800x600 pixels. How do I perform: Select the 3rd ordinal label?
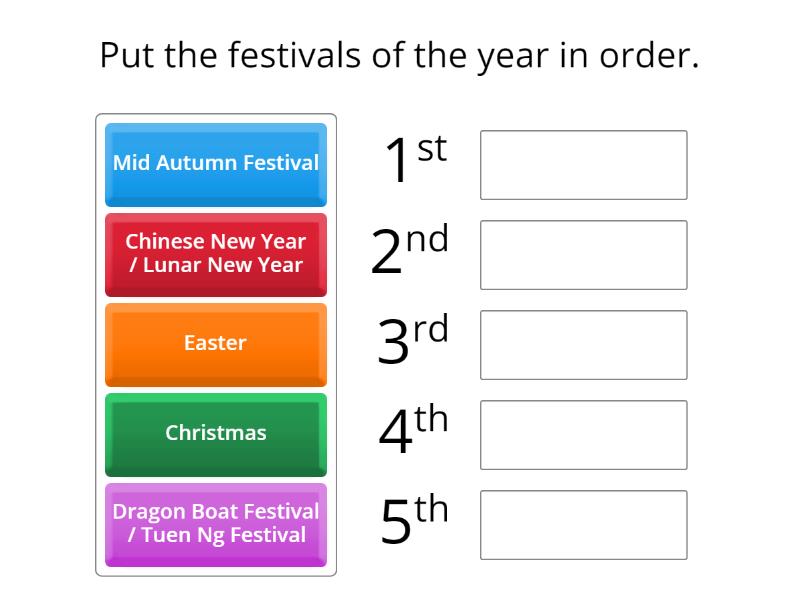pos(412,340)
